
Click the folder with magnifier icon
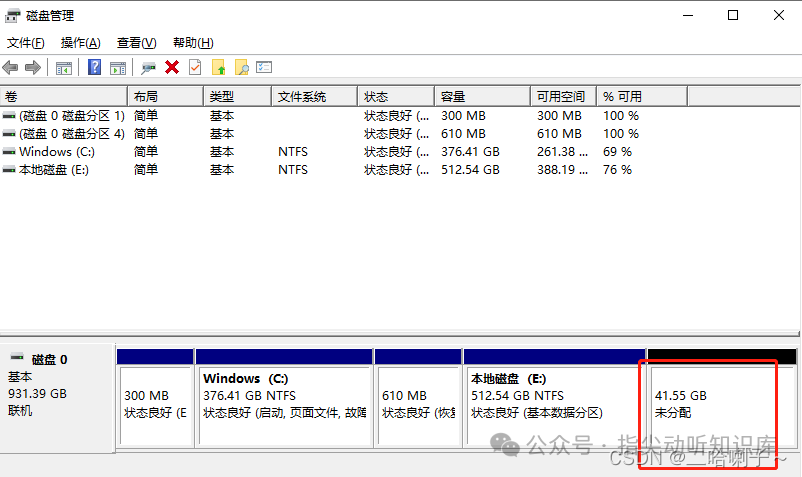coord(241,67)
